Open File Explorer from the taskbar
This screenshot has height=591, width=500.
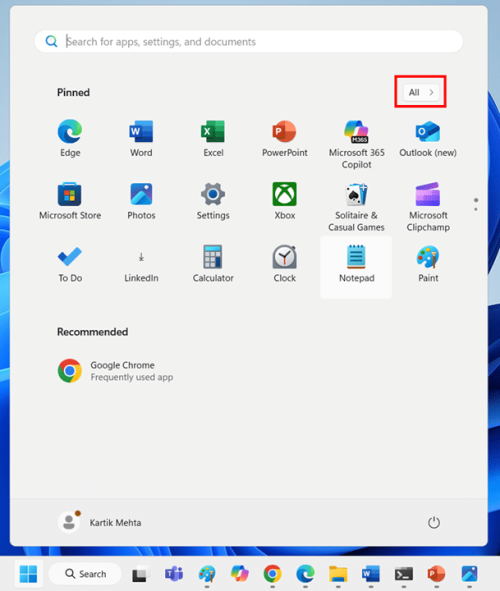[x=338, y=574]
